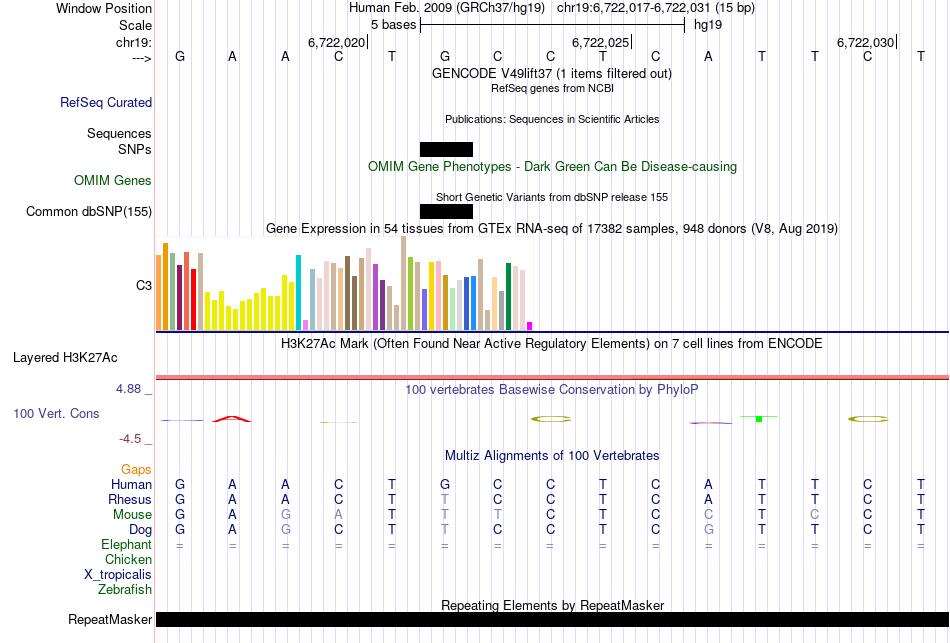
Task: Click the H3K27Ac Mark track title
Action: click(551, 344)
